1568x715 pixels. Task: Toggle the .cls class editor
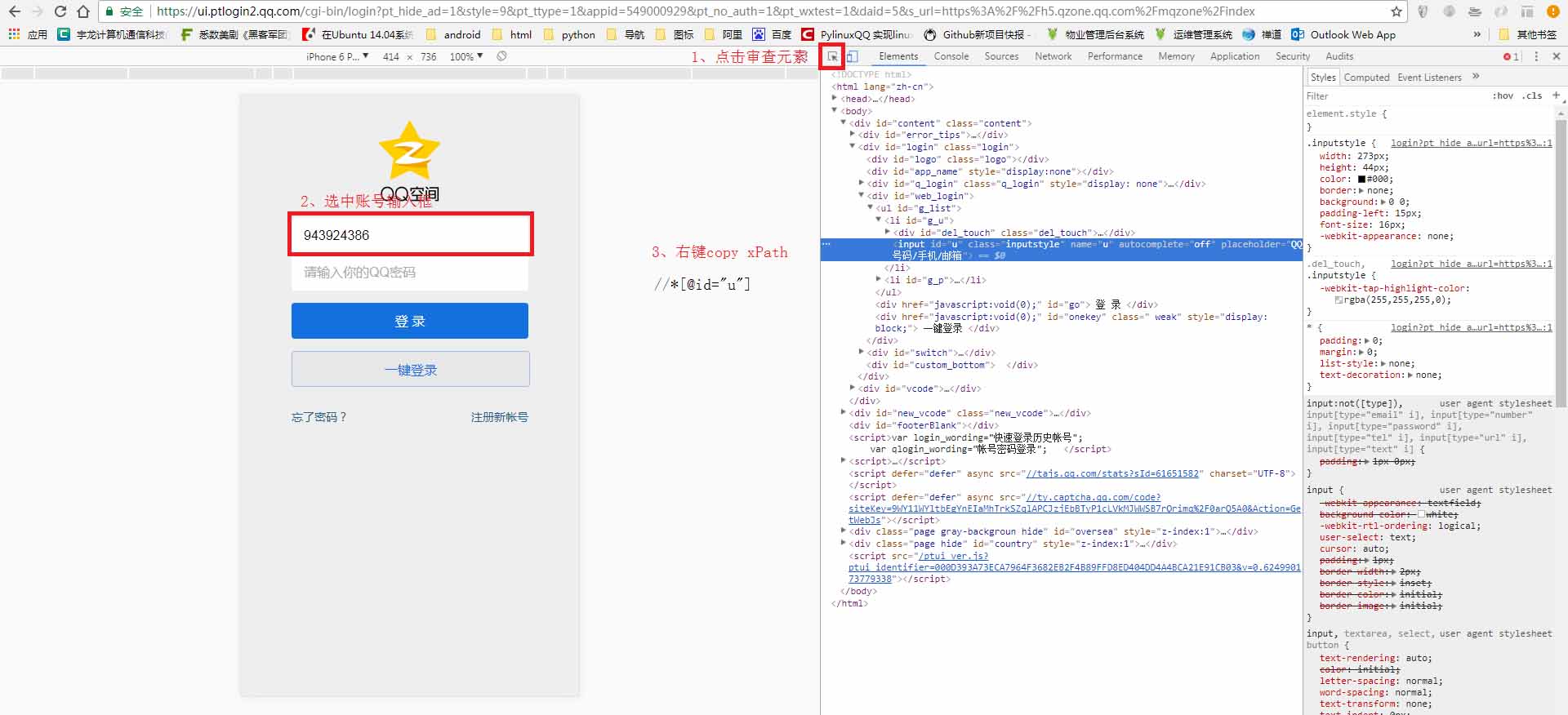click(1532, 95)
